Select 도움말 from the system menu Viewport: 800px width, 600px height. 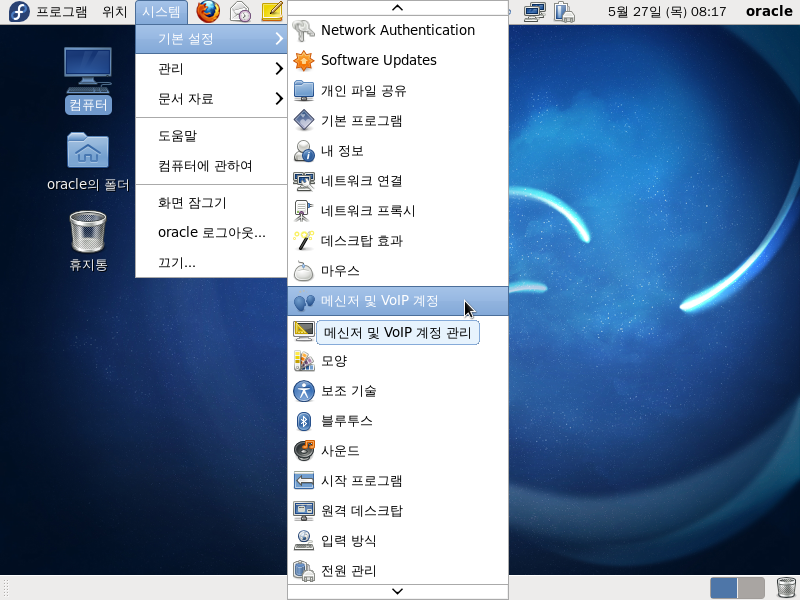tap(211, 136)
